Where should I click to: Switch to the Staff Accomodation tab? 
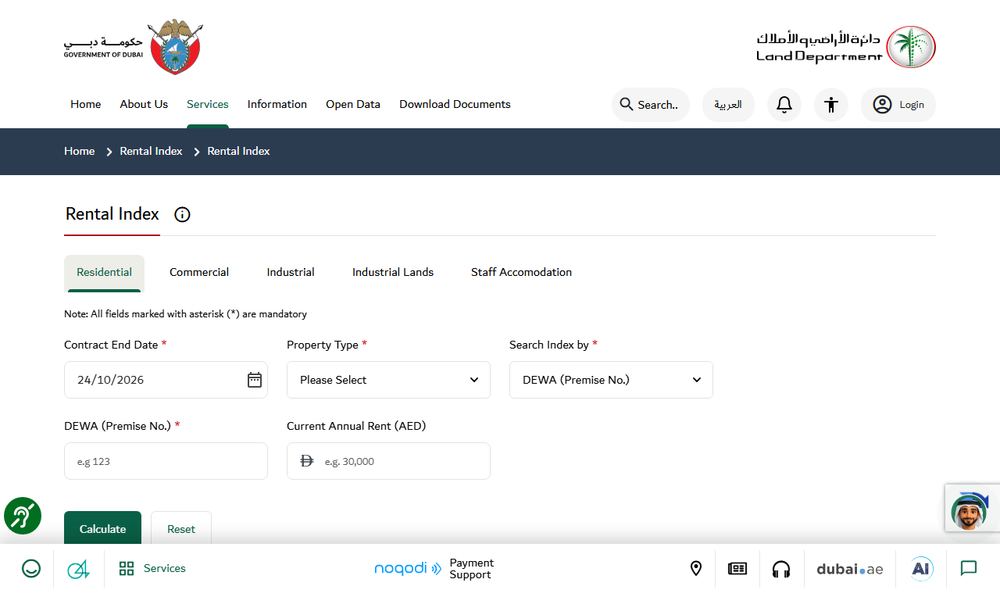[521, 272]
